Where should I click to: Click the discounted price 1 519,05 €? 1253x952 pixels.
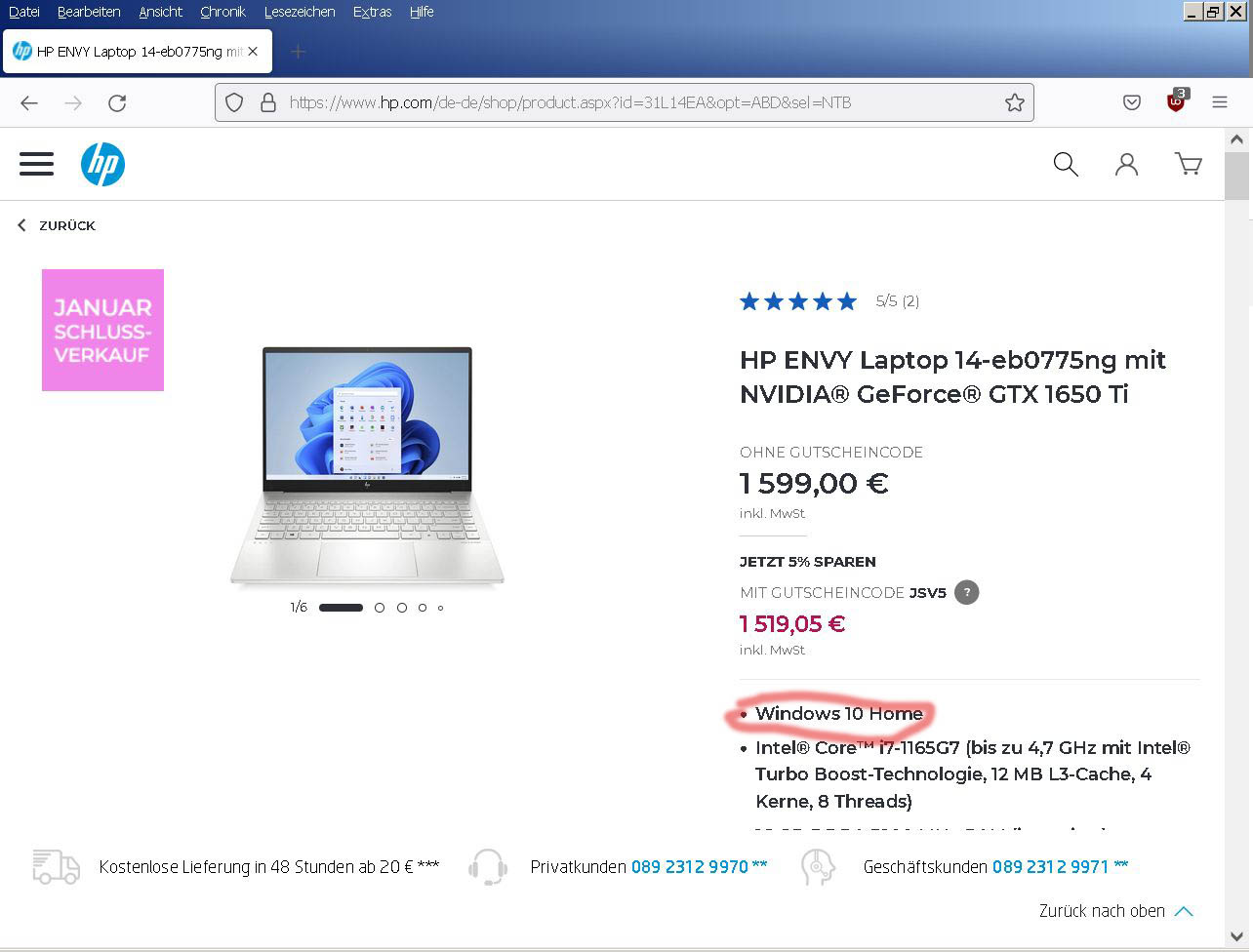tap(792, 623)
